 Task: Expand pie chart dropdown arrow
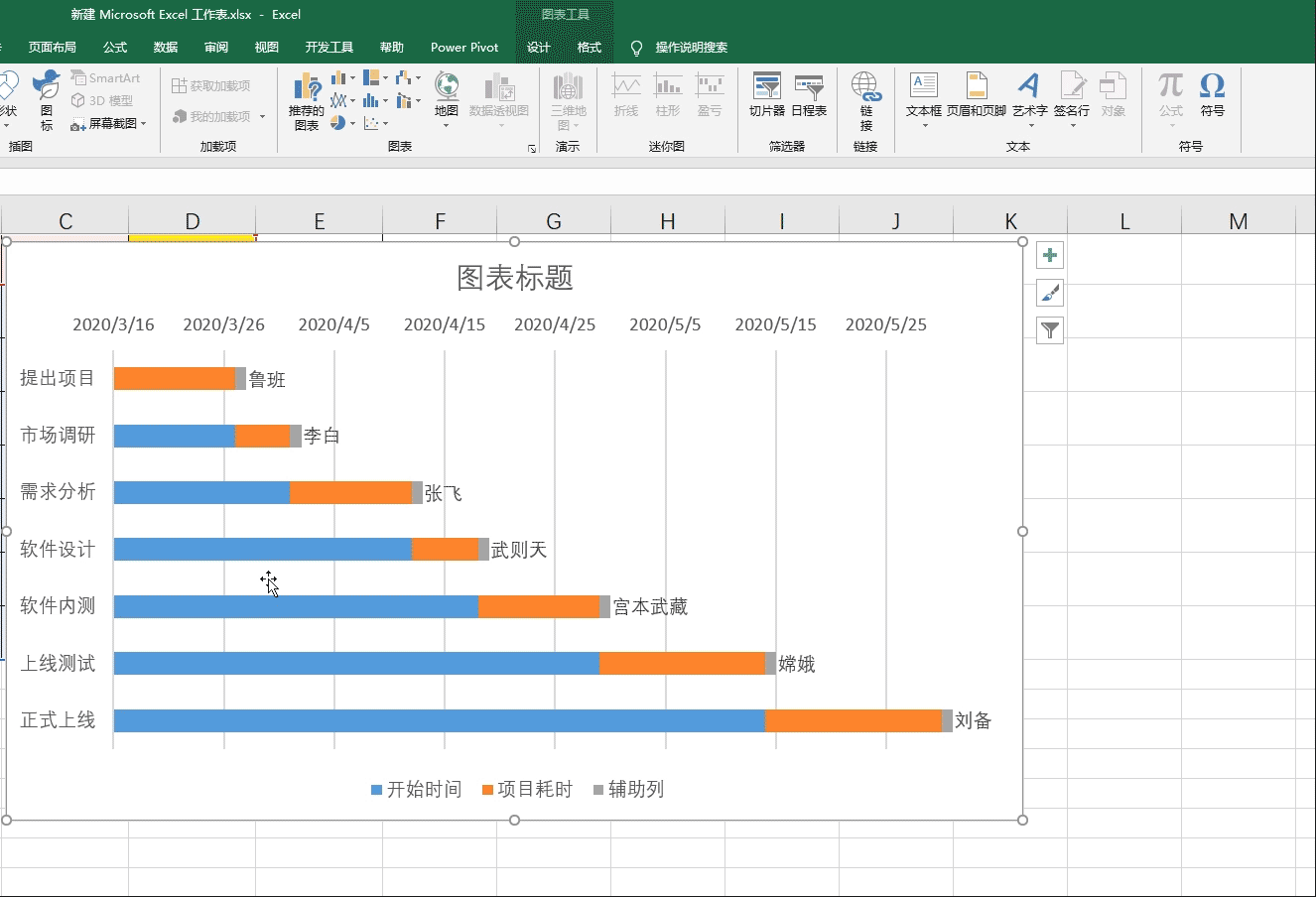353,124
